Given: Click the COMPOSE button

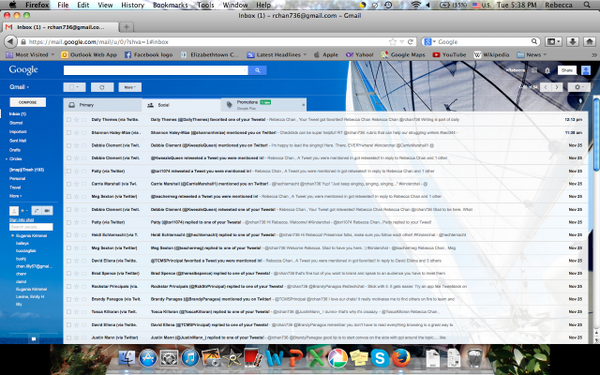Looking at the screenshot, I should (28, 102).
